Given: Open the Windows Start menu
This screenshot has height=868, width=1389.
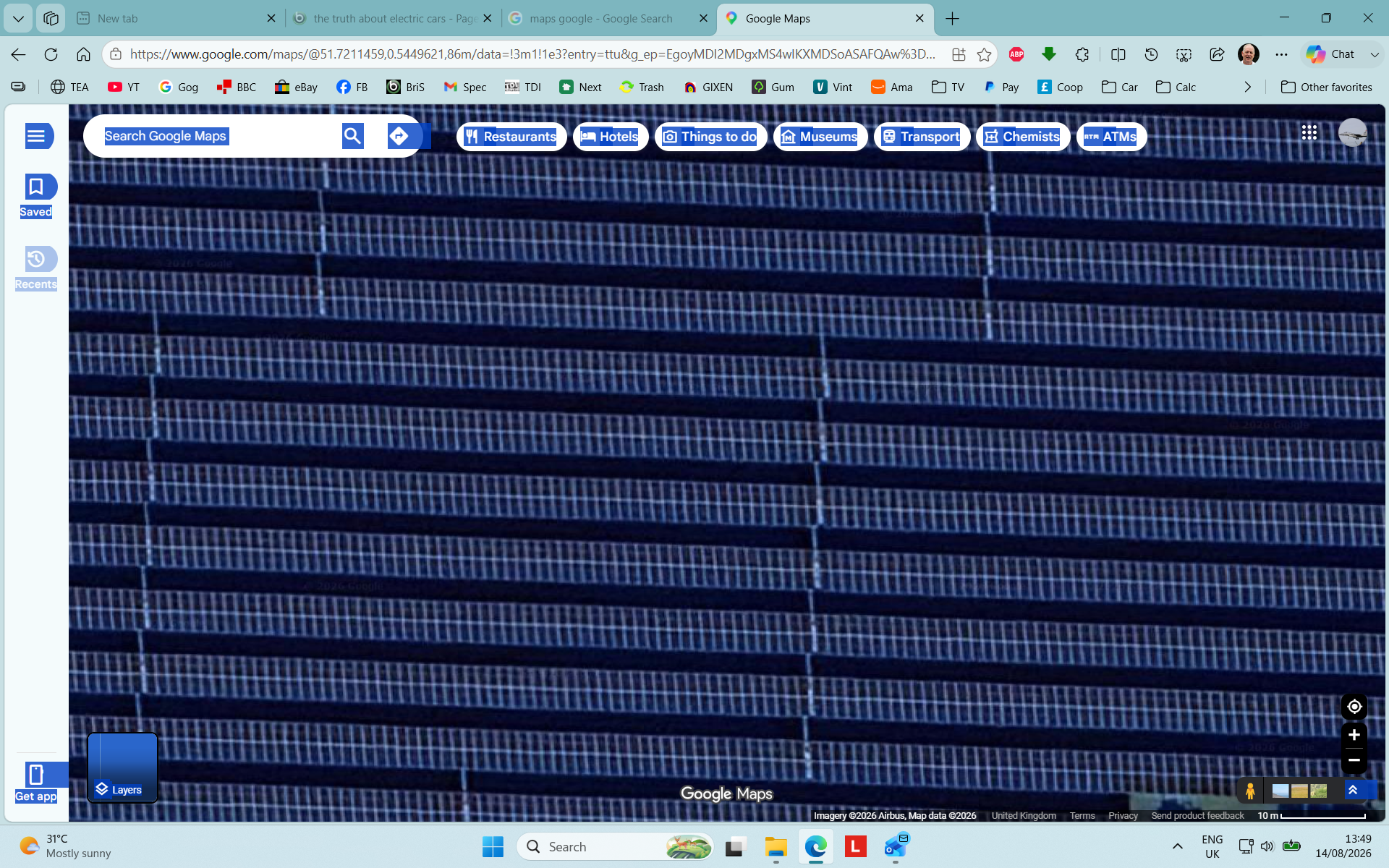Looking at the screenshot, I should (493, 846).
